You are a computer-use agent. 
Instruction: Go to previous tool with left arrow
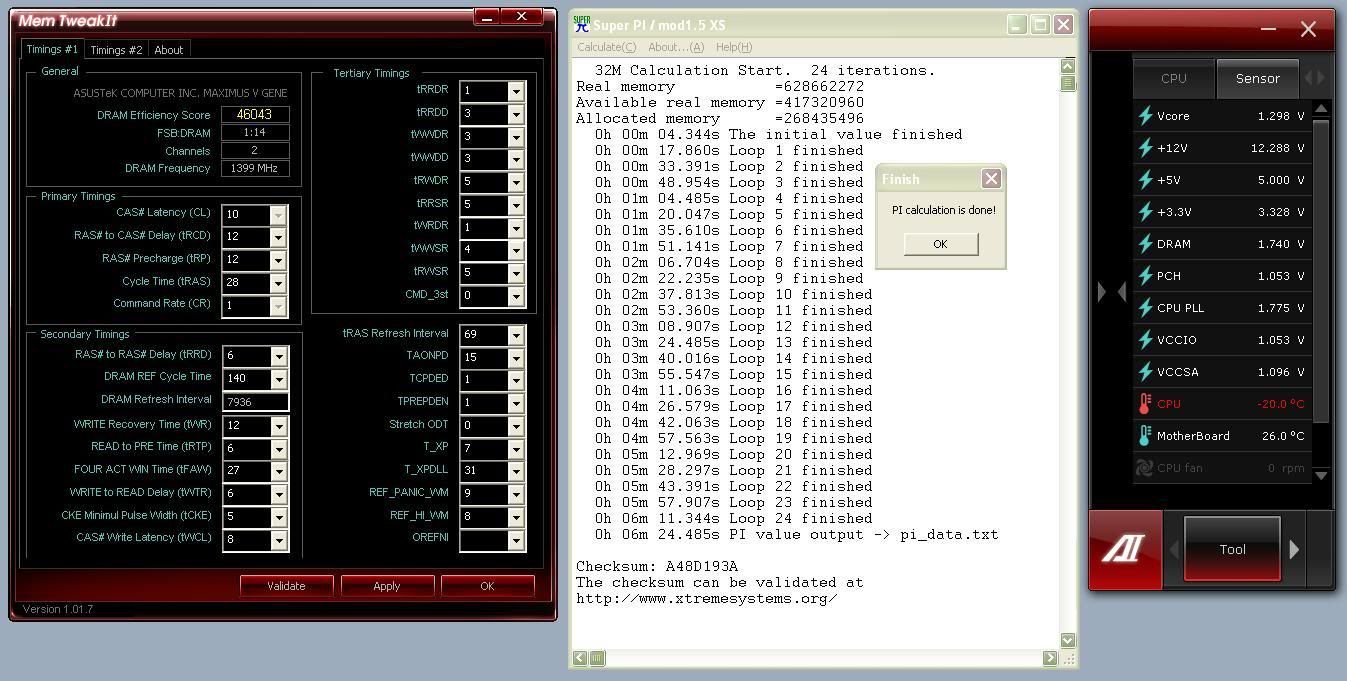click(x=1174, y=549)
